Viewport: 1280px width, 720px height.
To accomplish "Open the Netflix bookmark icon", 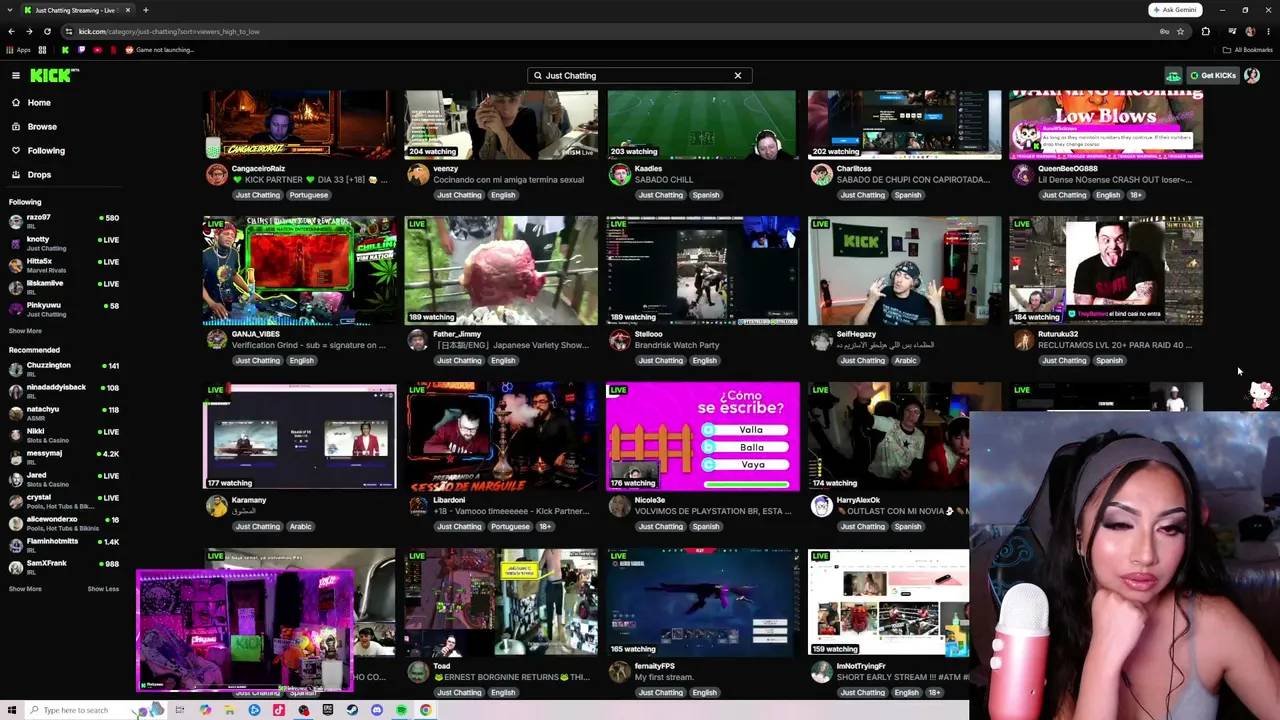I will tap(113, 50).
